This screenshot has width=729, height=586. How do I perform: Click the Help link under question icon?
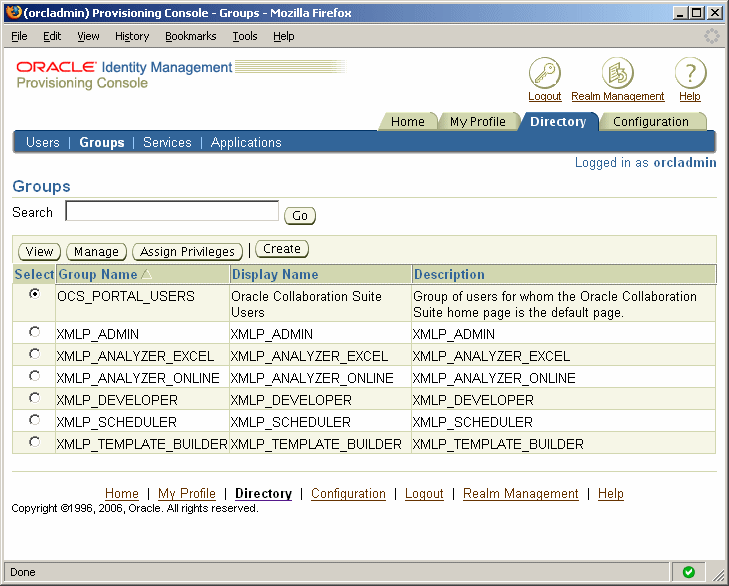[690, 96]
